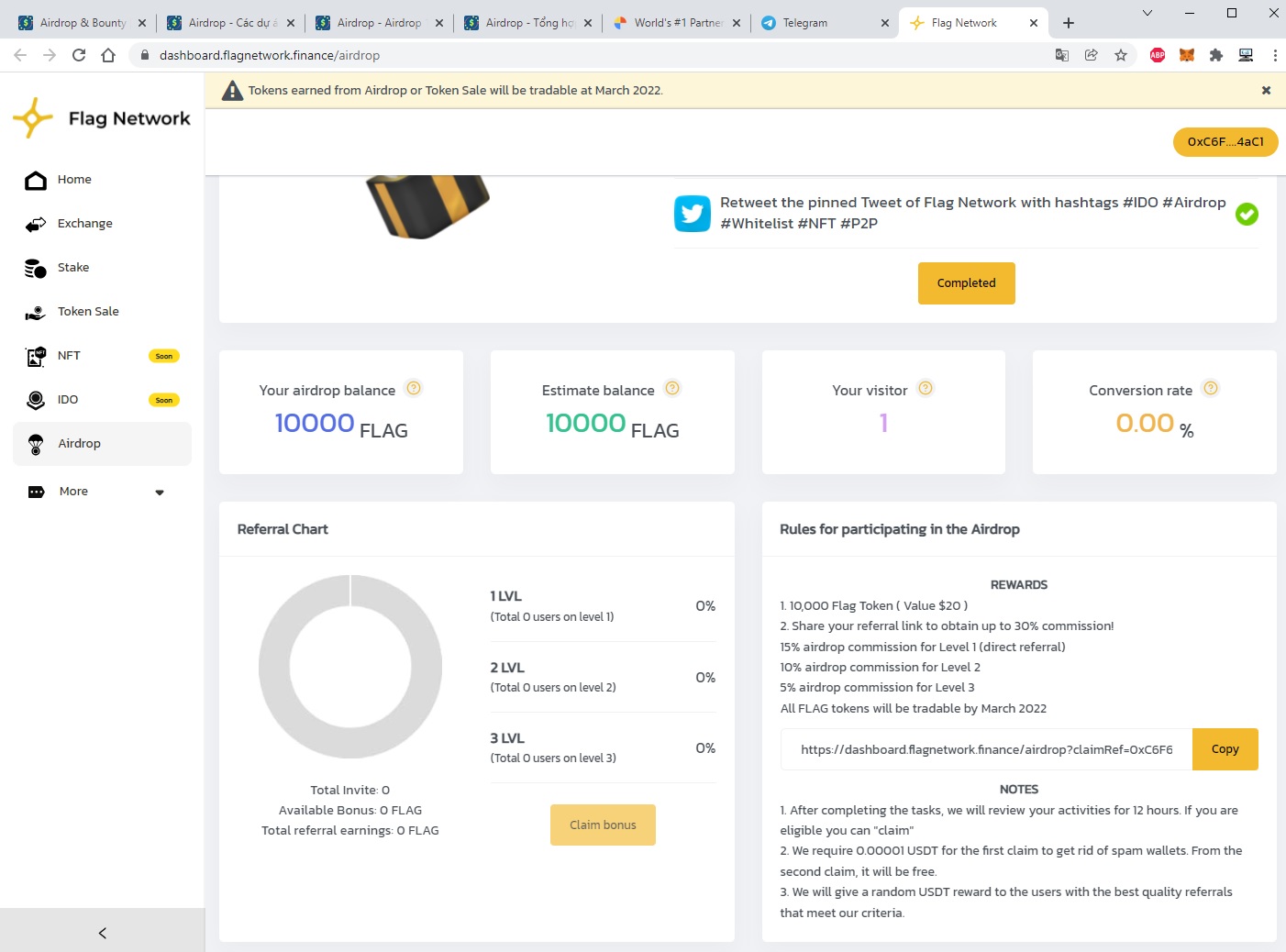This screenshot has width=1286, height=952.
Task: Click the 2 LVL referral row
Action: point(603,677)
